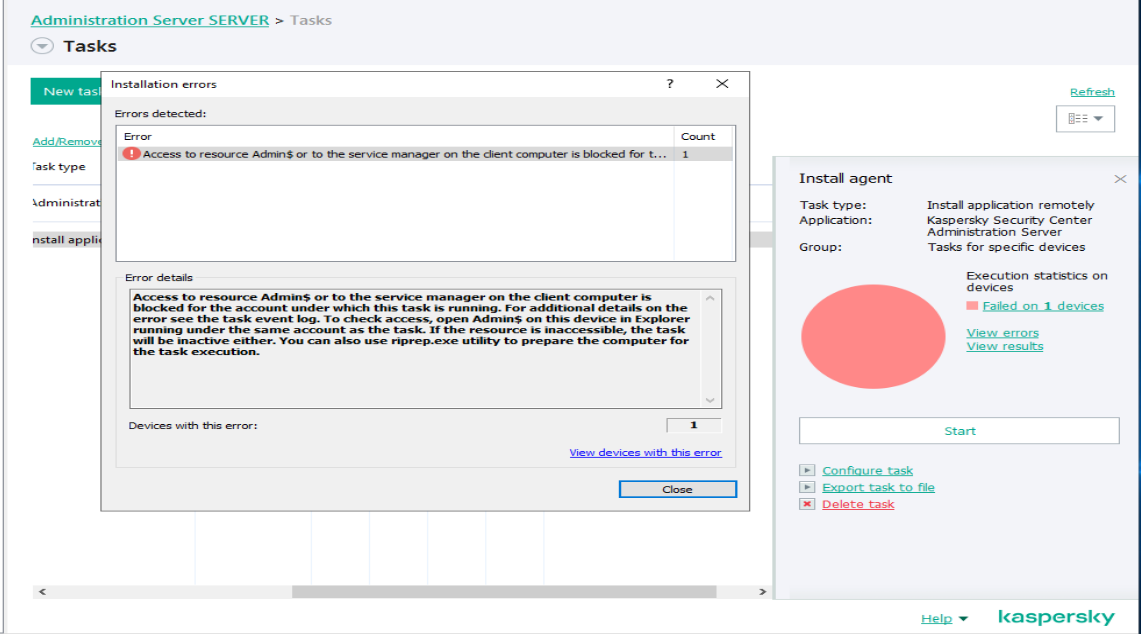Open the View errors link
Viewport: 1141px width, 634px height.
[x=1002, y=333]
